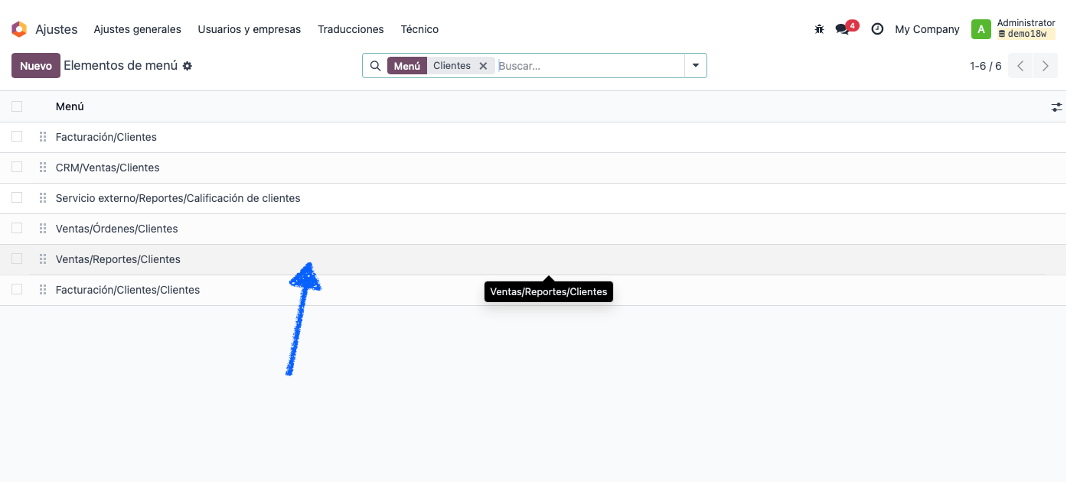Open the CRM/Ventas/Clientes record
The image size is (1066, 482).
[x=107, y=167]
